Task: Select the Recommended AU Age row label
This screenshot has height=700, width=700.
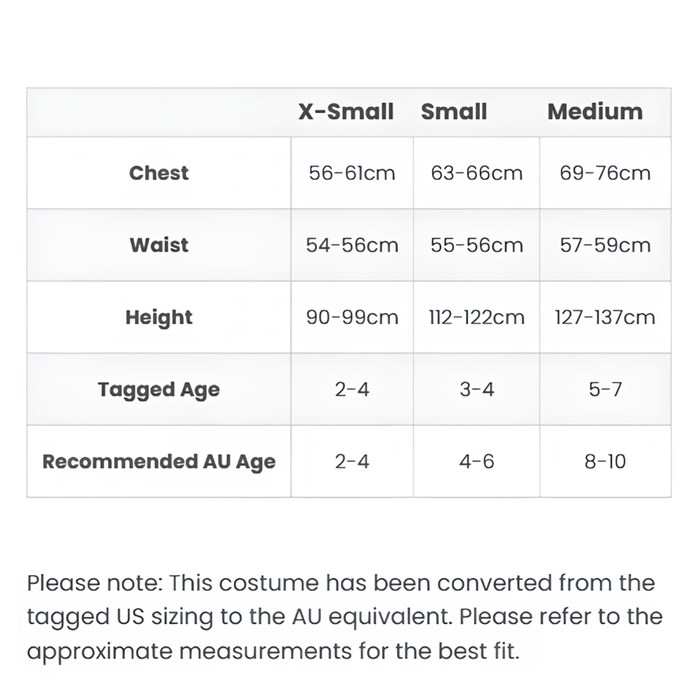Action: coord(159,462)
